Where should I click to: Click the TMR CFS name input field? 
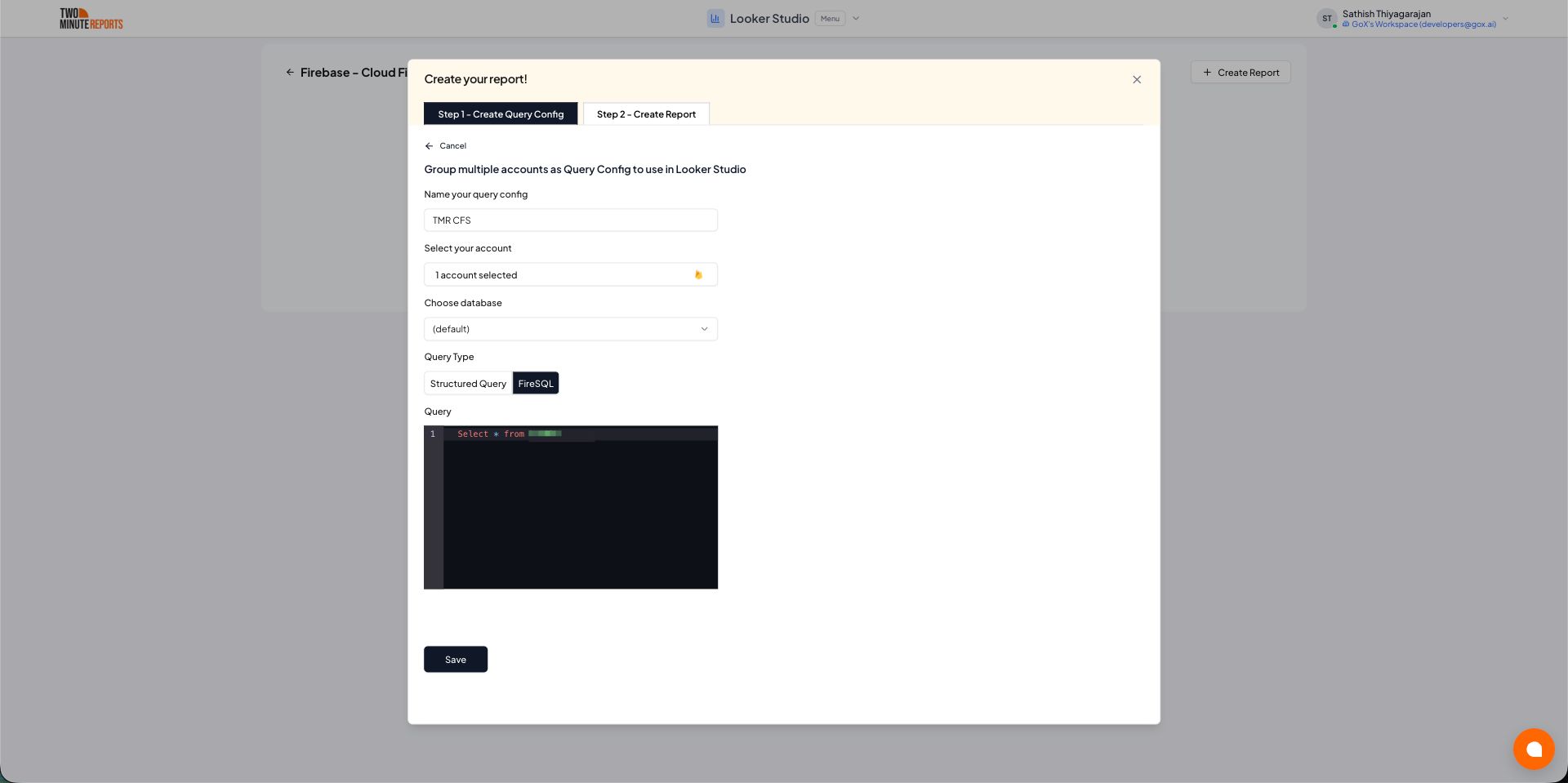coord(570,220)
